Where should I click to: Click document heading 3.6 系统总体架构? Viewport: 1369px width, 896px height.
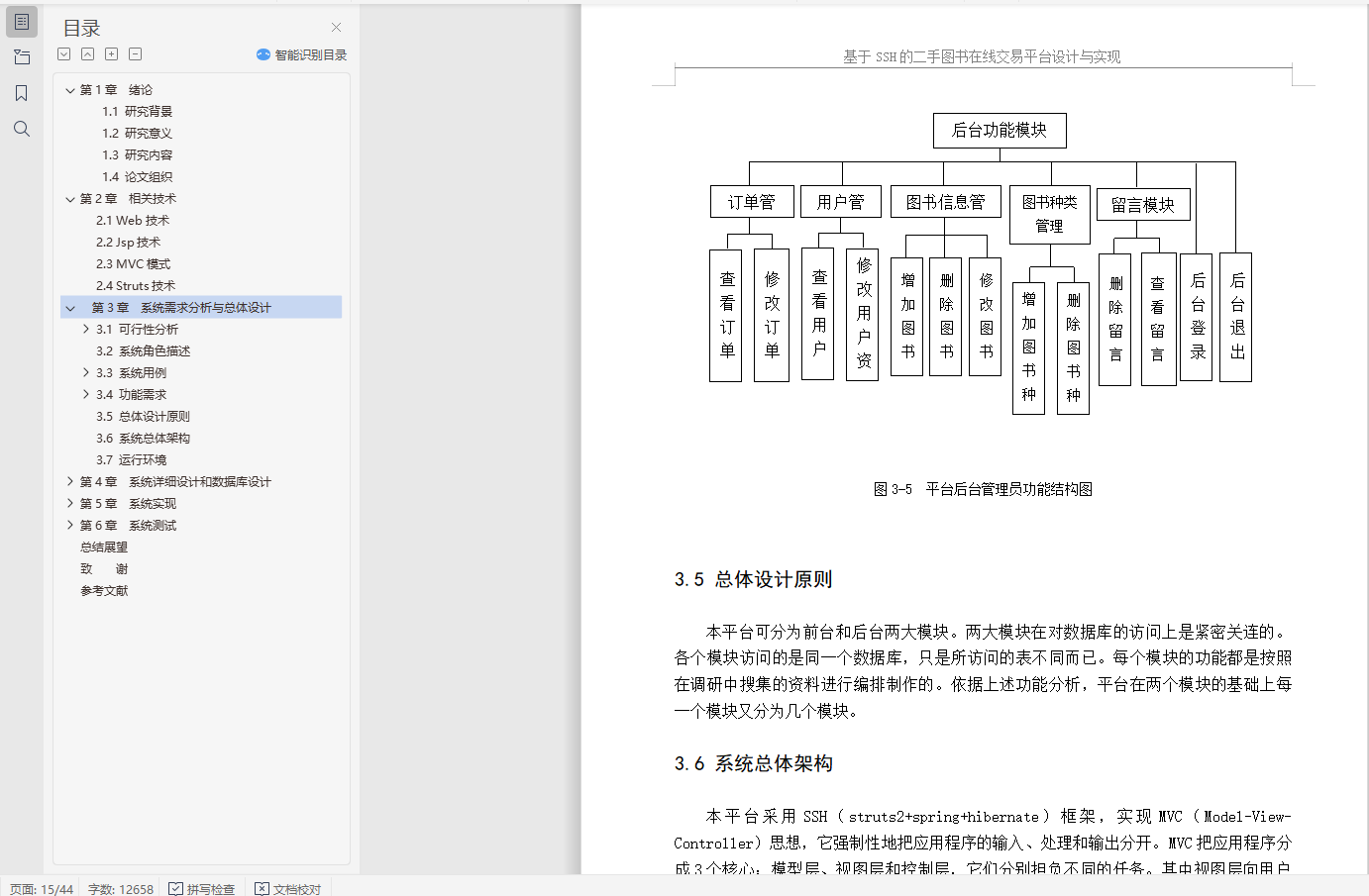pyautogui.click(x=753, y=763)
